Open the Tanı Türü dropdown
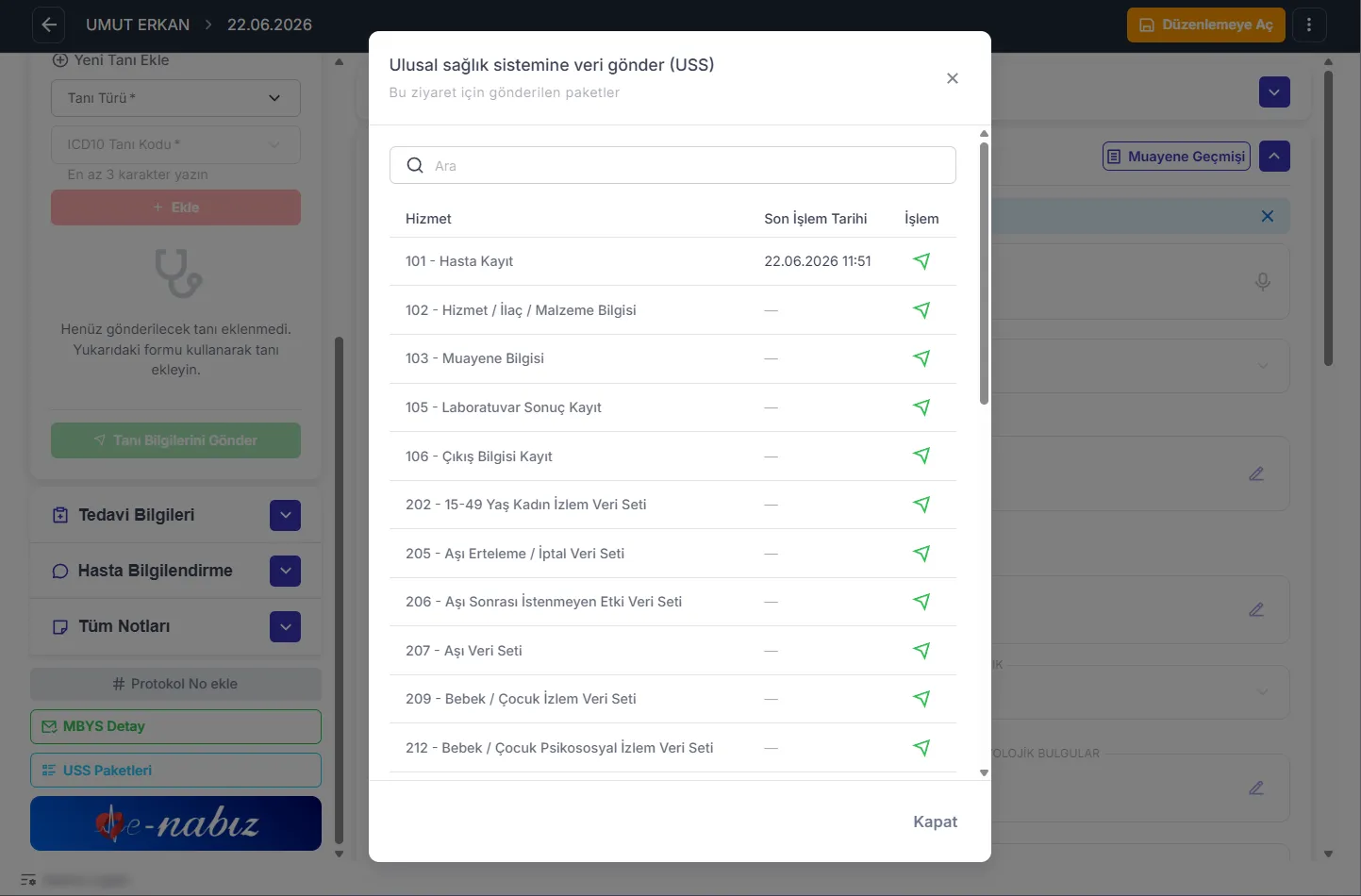The width and height of the screenshot is (1361, 896). [175, 98]
